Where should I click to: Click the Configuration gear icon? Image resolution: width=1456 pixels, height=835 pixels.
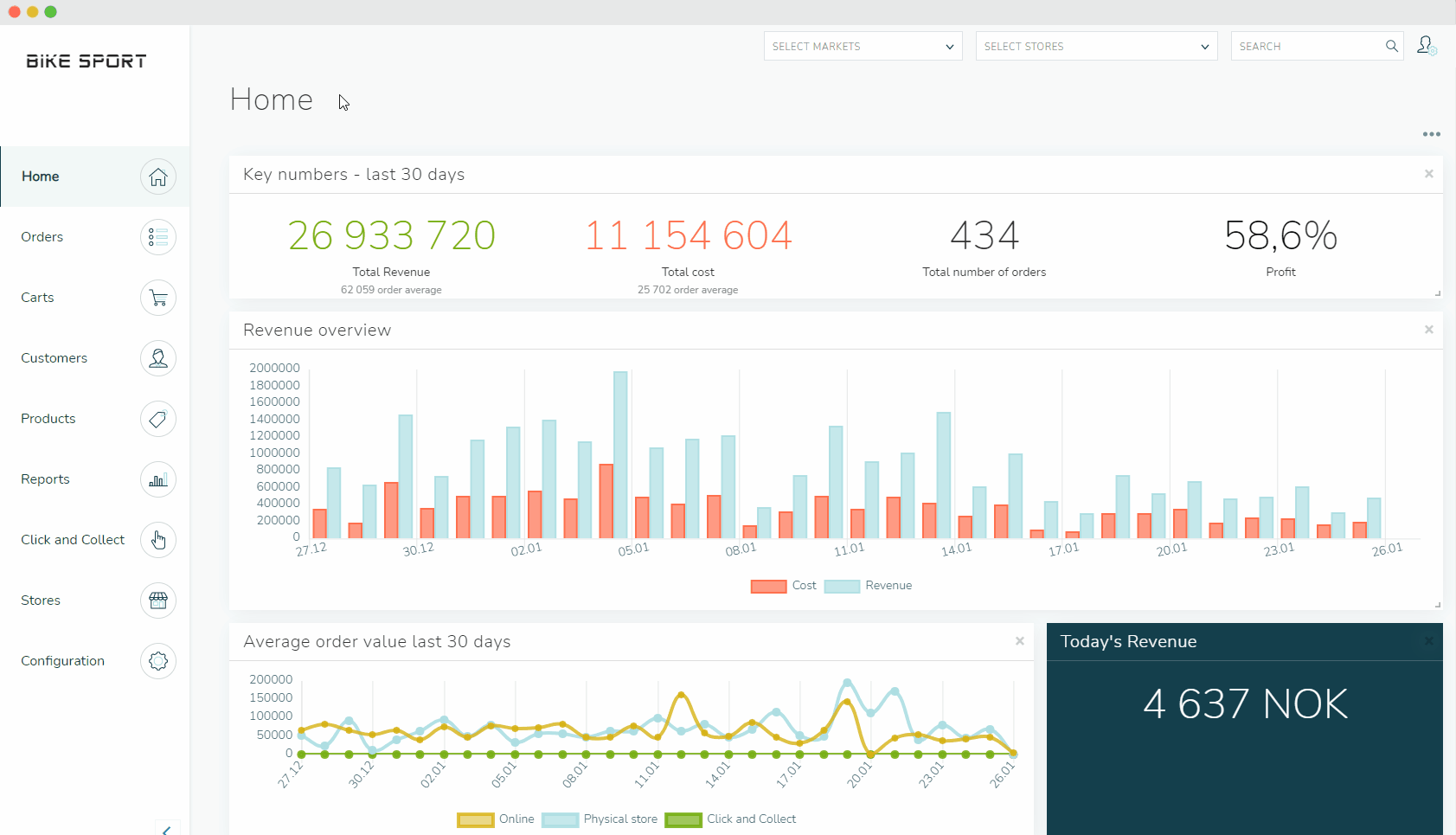[158, 661]
